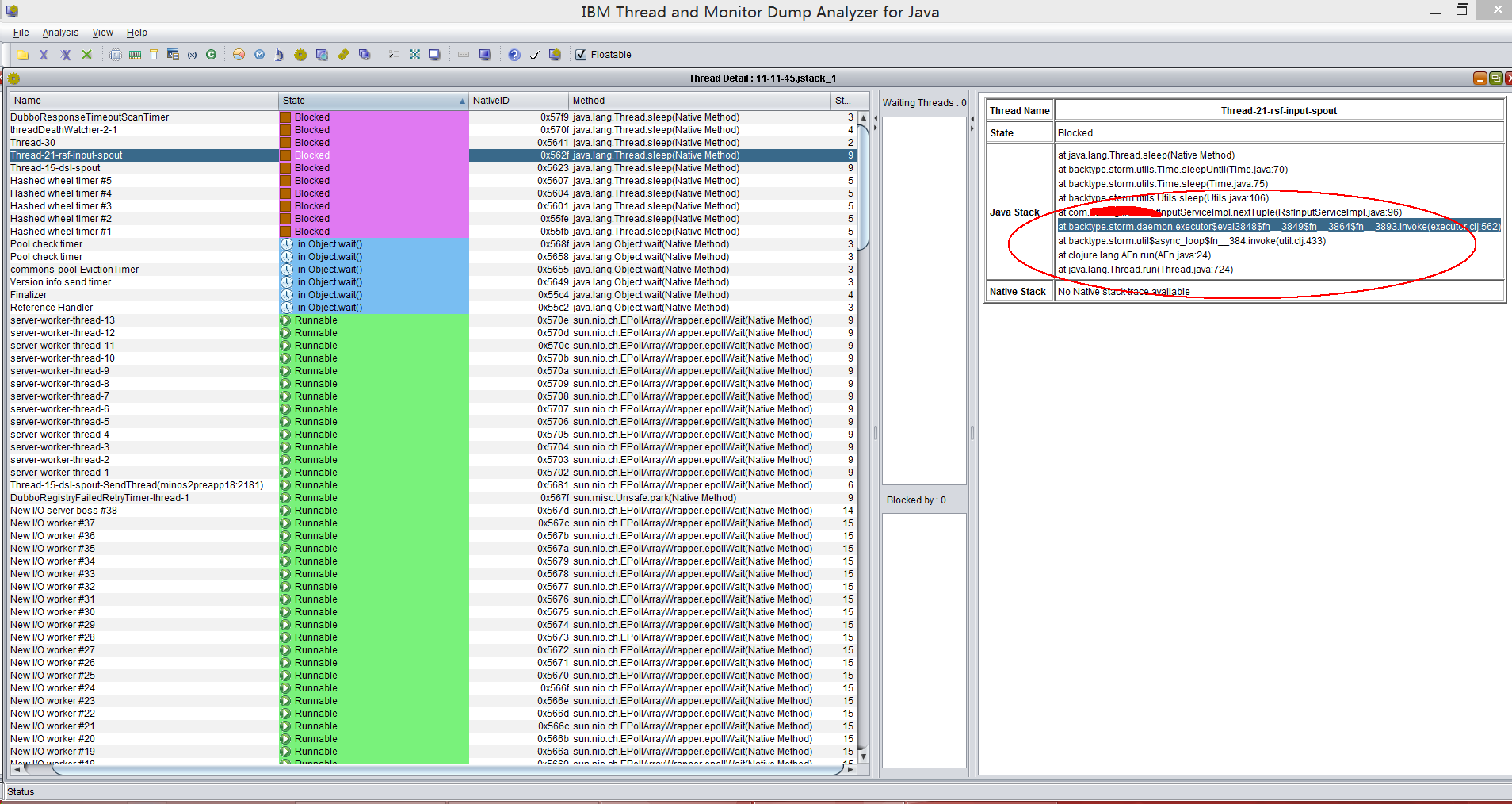Select the Finalizer thread row
The image size is (1512, 804).
coord(433,295)
